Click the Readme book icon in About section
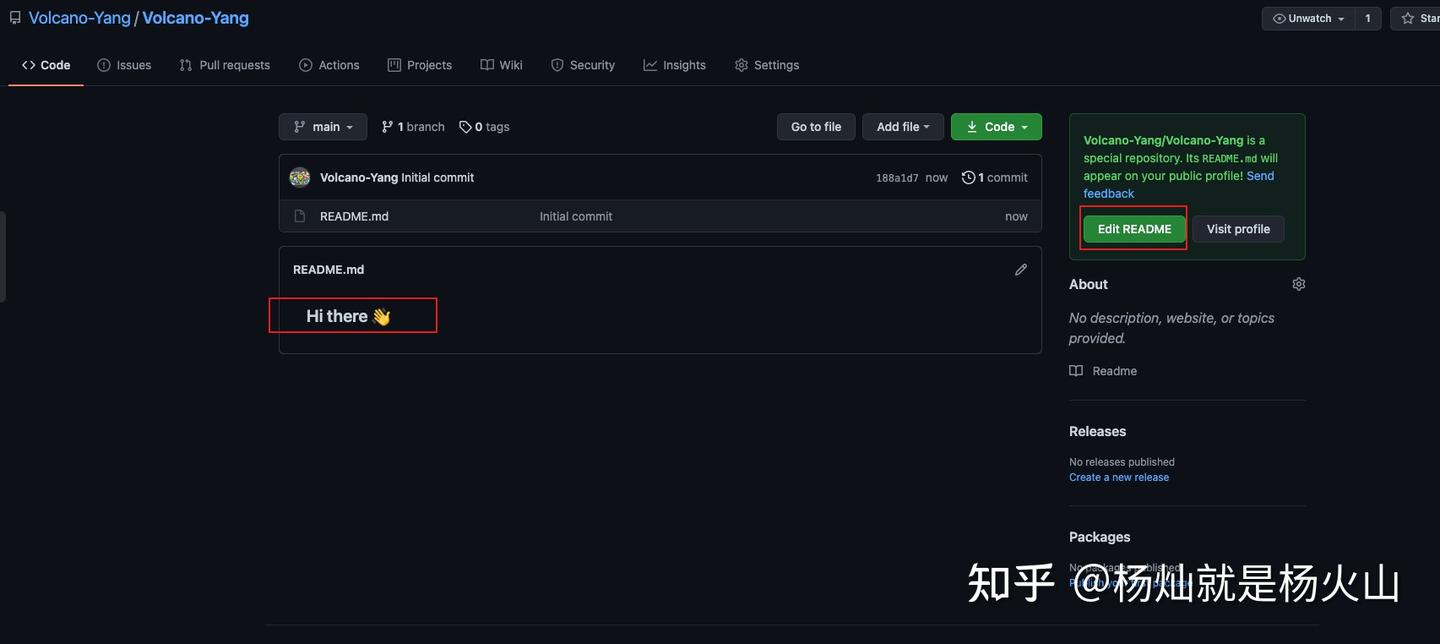 1075,371
